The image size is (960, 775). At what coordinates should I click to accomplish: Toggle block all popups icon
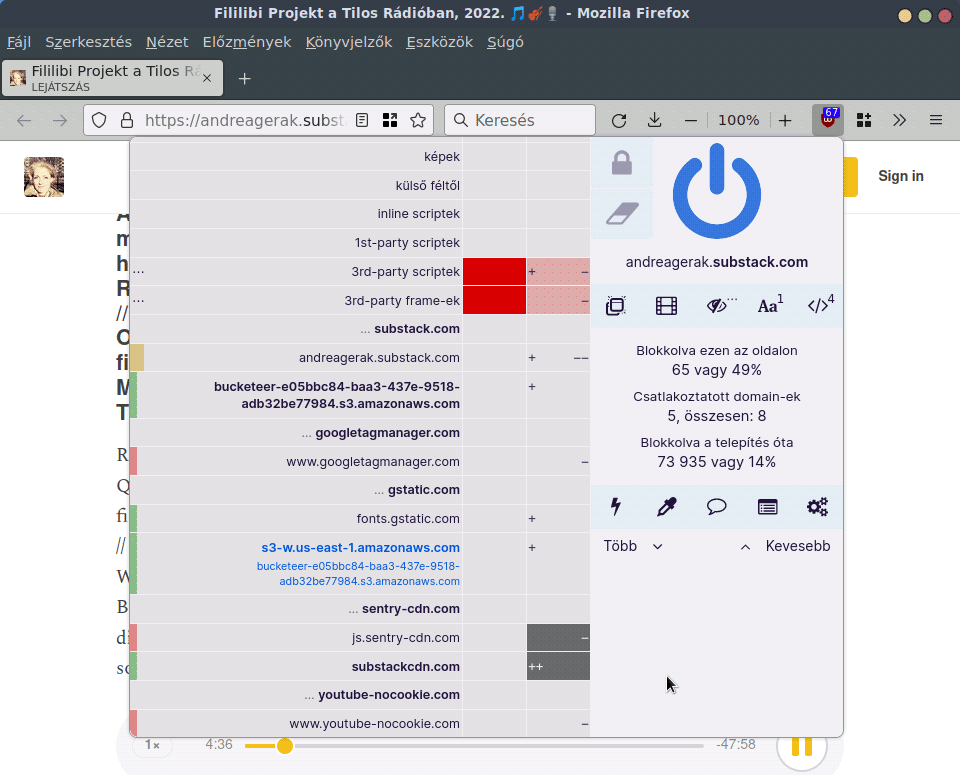(x=616, y=305)
